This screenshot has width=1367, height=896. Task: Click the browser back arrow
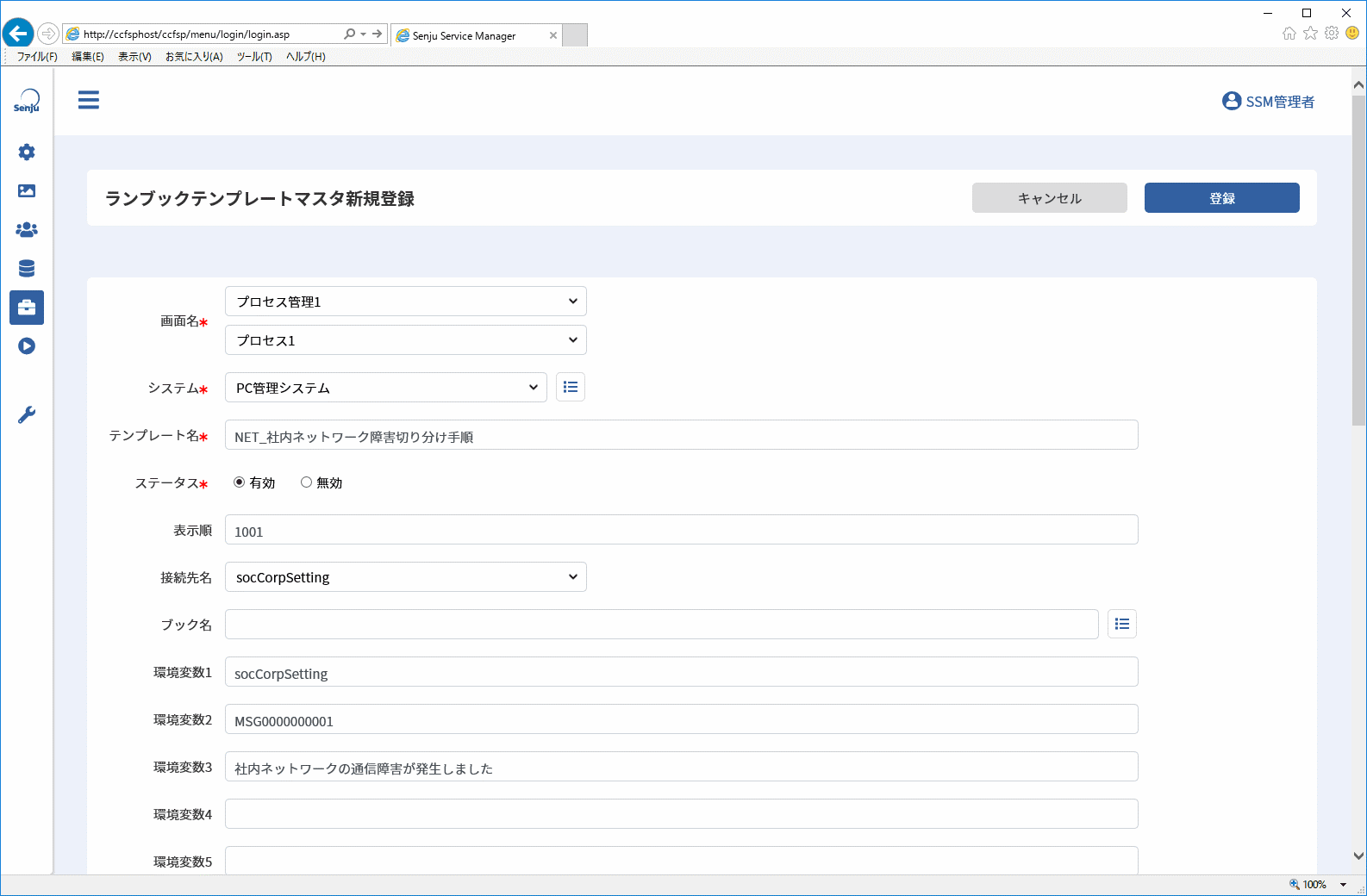[18, 34]
